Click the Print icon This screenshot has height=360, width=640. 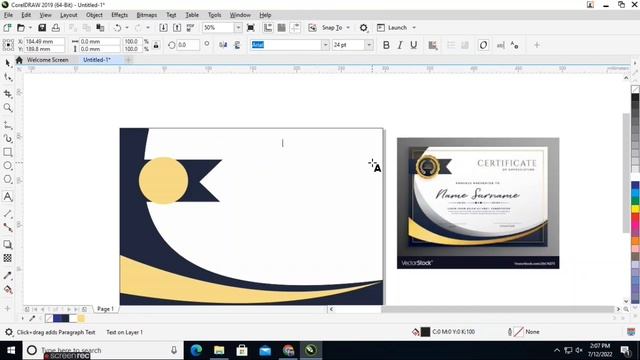coord(56,28)
